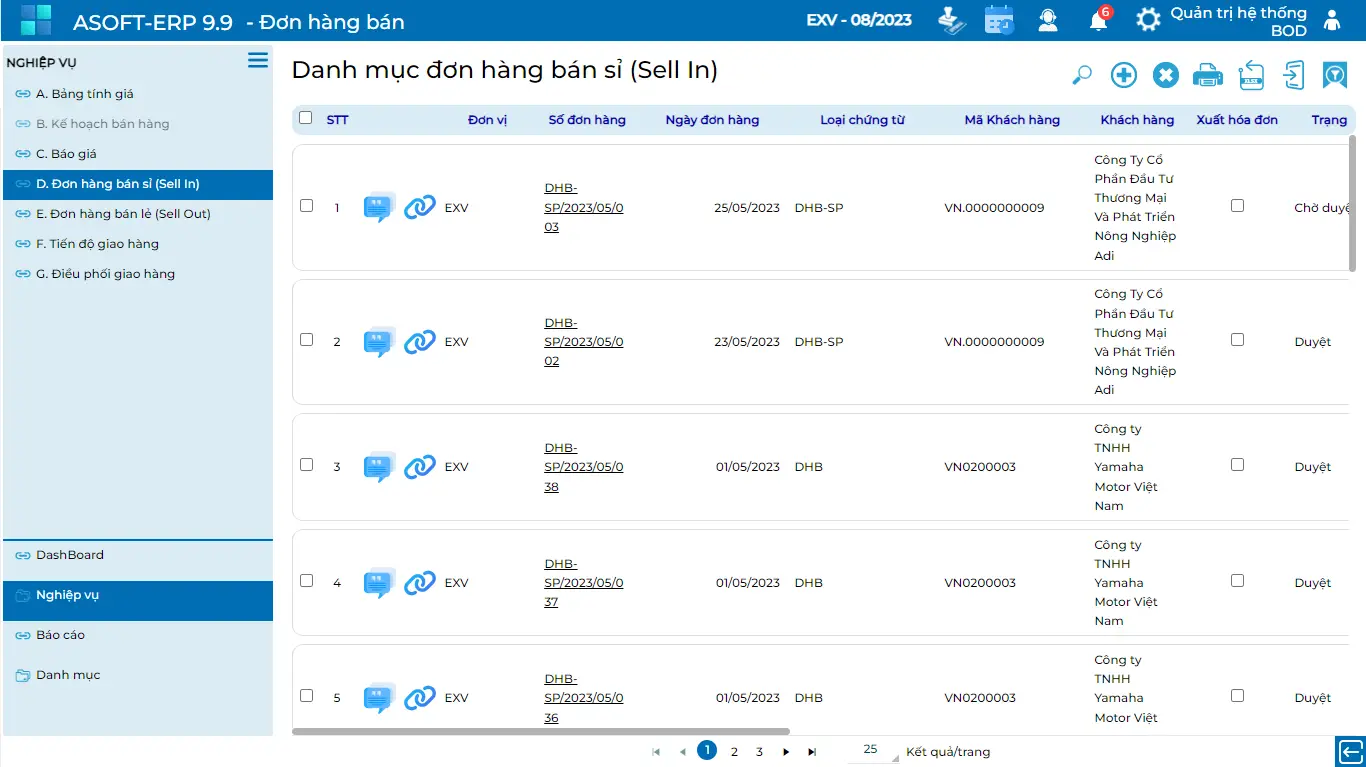Add a new sales order

(1124, 75)
